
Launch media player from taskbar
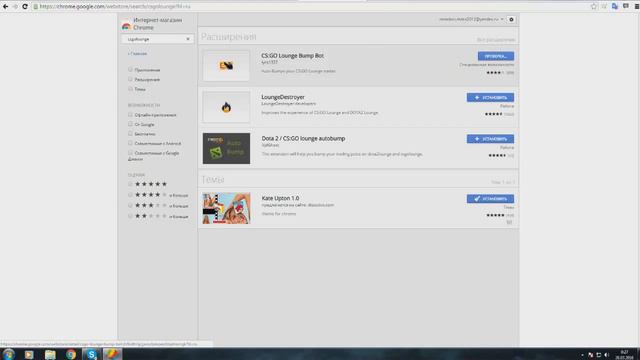tap(29, 354)
